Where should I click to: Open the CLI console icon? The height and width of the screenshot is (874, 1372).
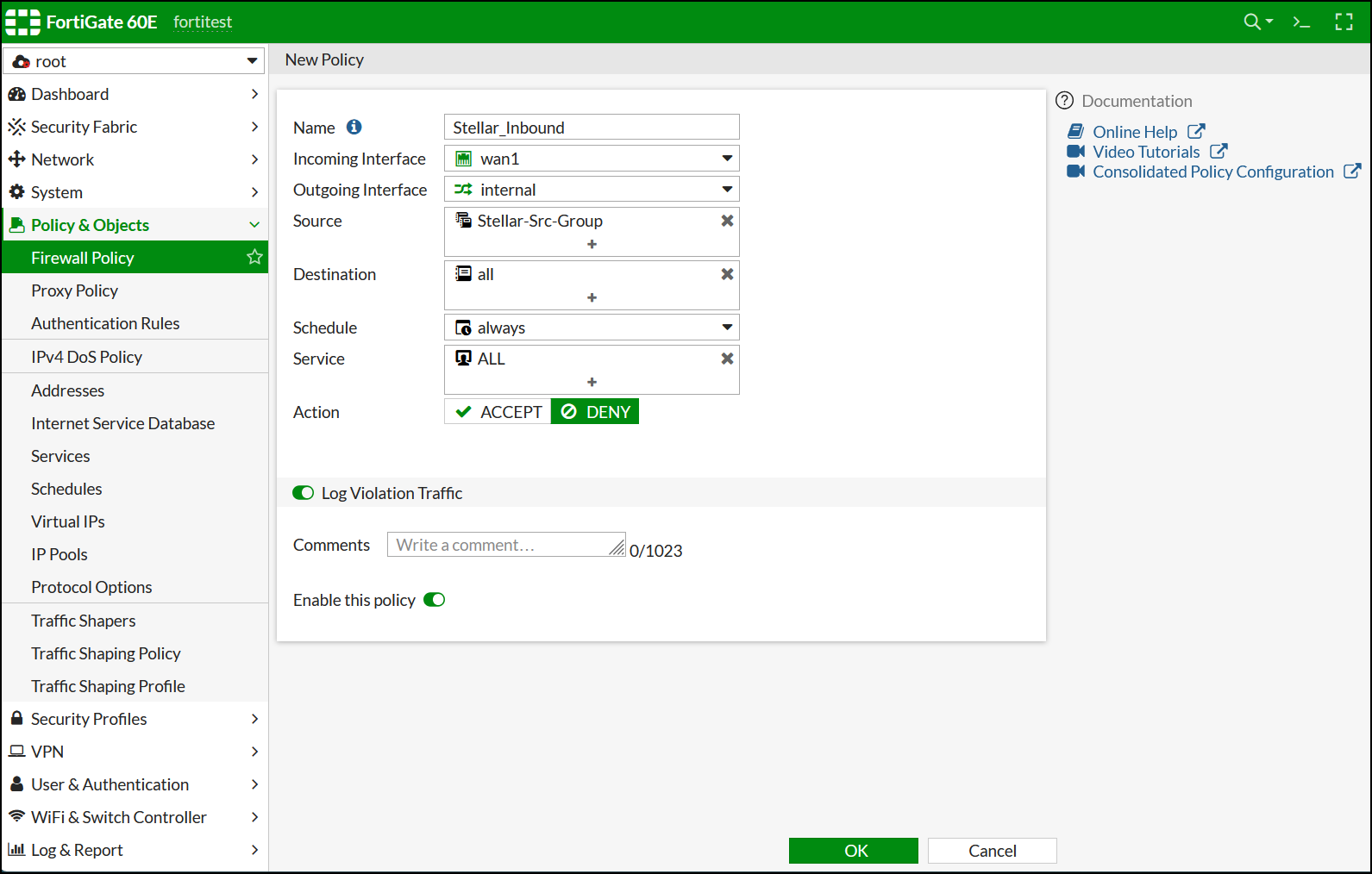(x=1301, y=22)
